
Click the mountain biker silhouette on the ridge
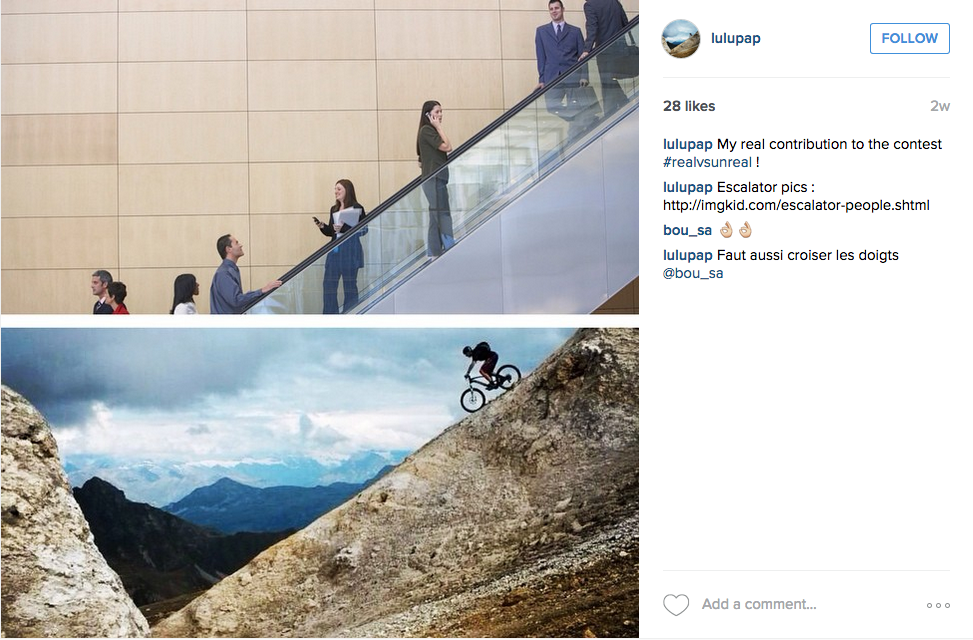[x=490, y=377]
